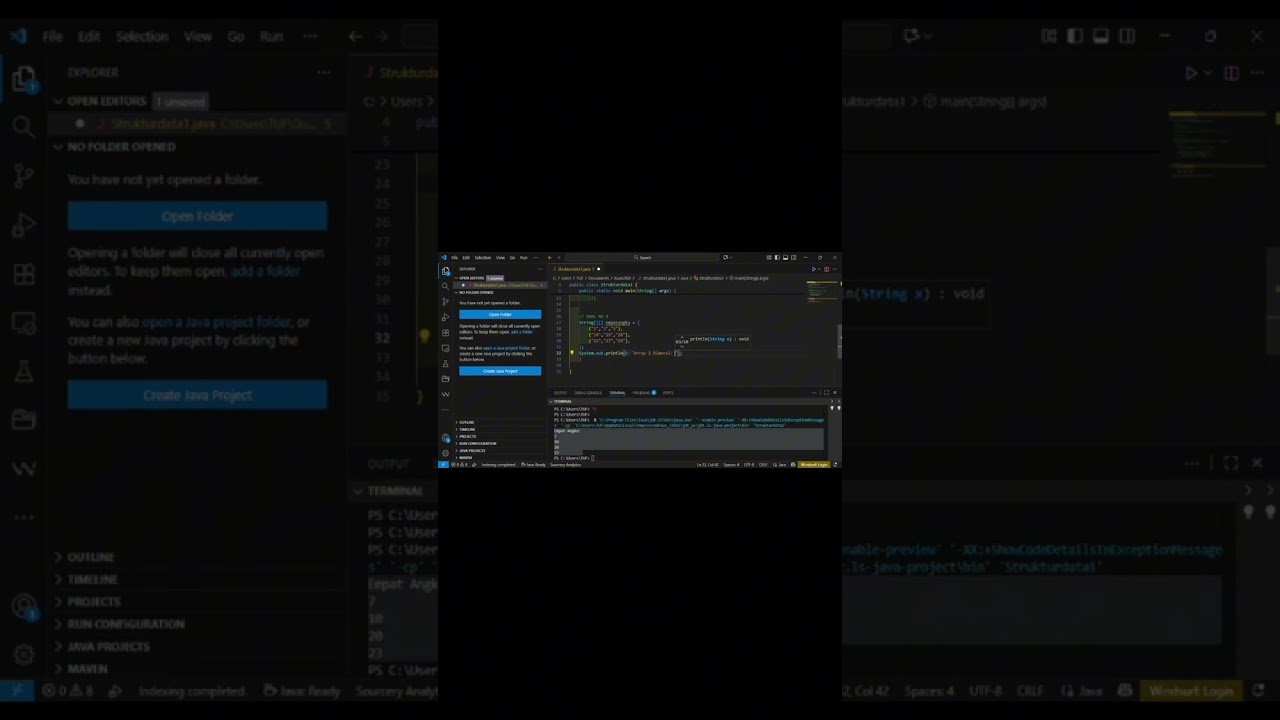Open the Customize Layout icon
Image resolution: width=1280 pixels, height=720 pixels.
[x=769, y=258]
